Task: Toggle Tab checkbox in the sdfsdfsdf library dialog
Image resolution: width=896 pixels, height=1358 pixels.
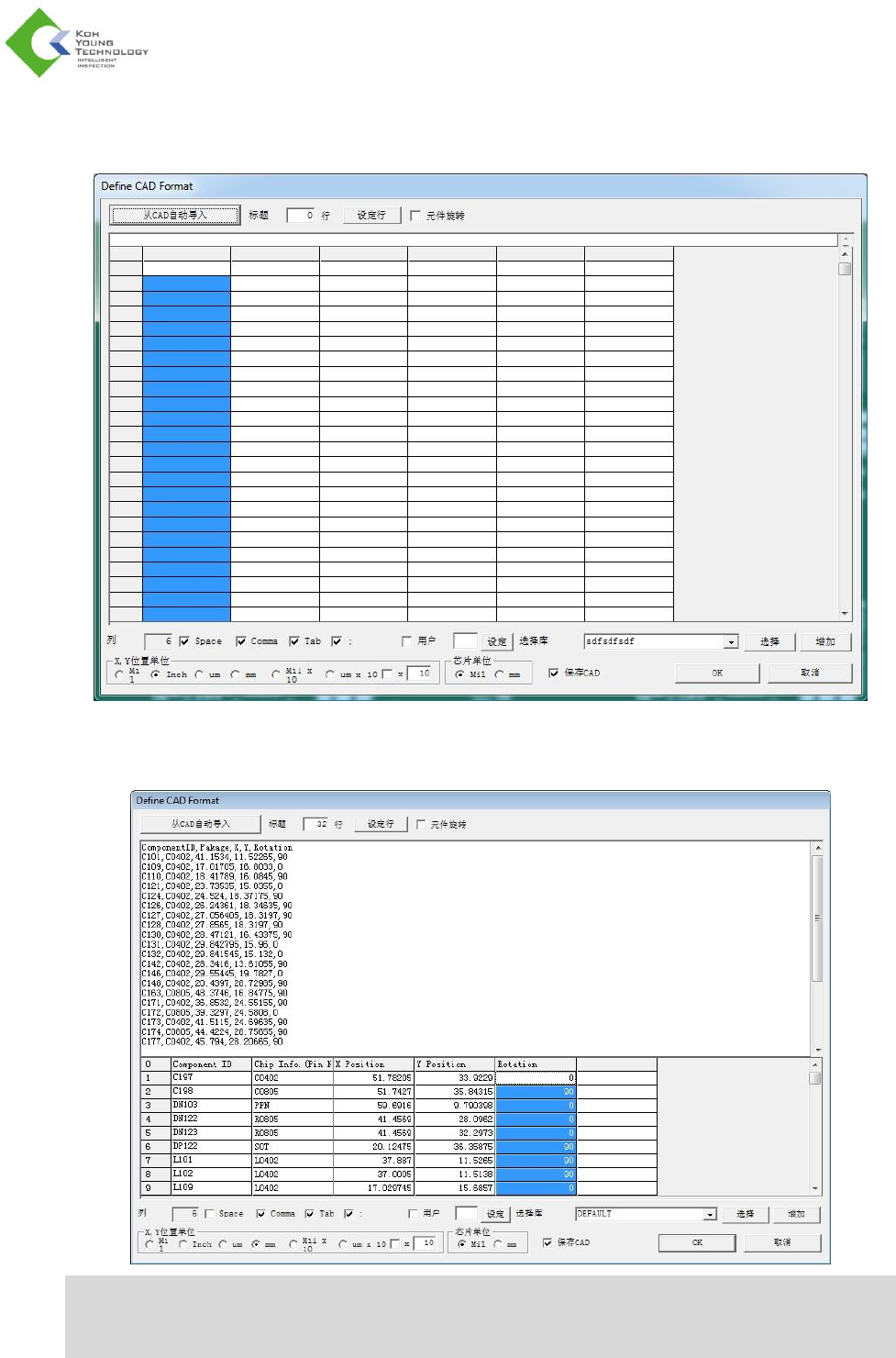Action: [294, 641]
